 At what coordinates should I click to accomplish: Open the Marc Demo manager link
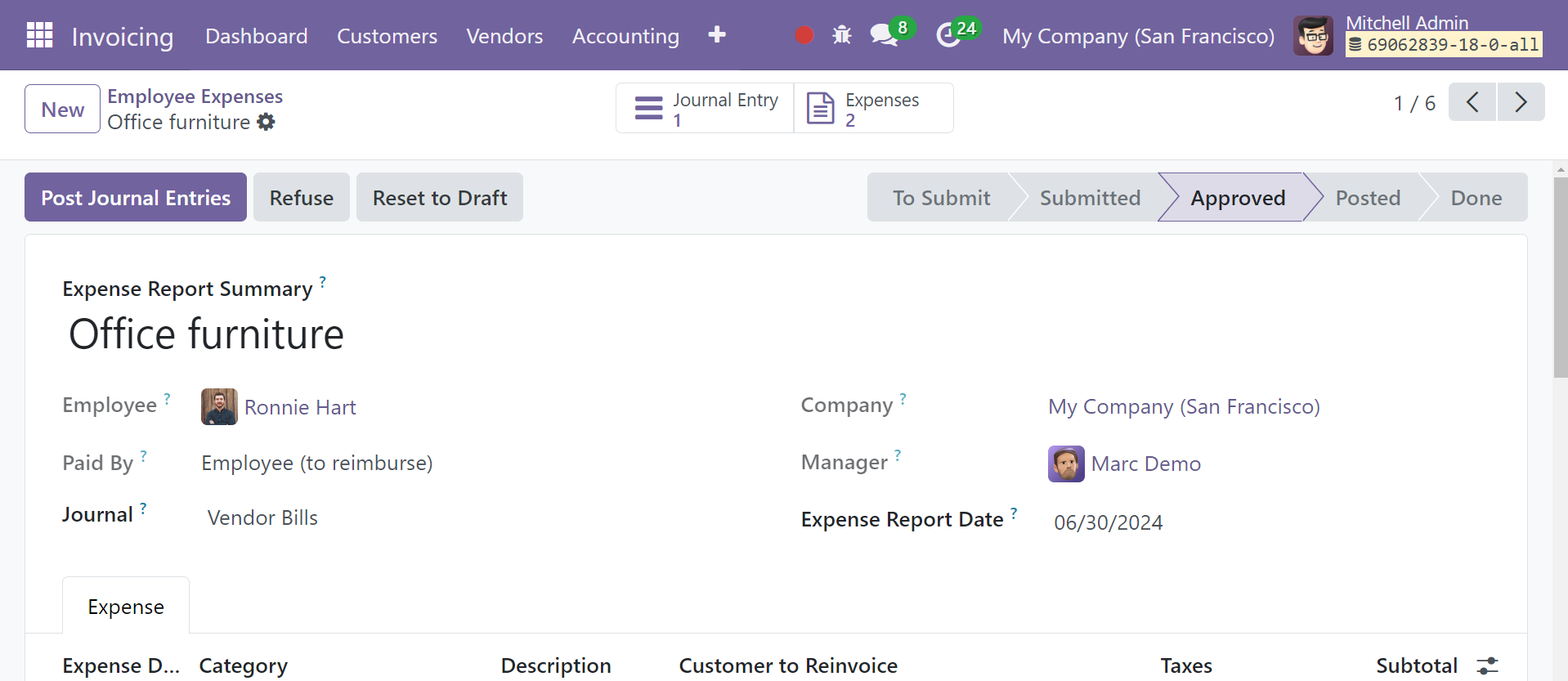click(1146, 464)
